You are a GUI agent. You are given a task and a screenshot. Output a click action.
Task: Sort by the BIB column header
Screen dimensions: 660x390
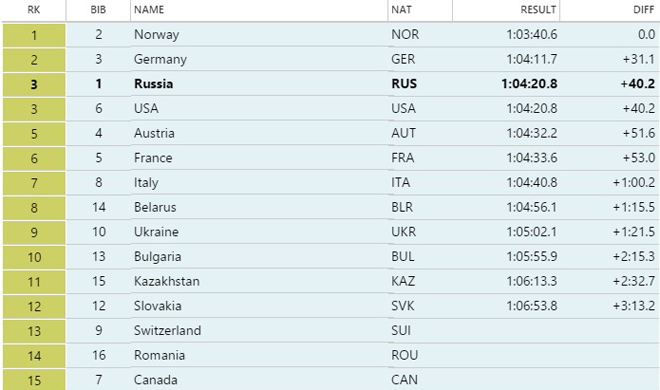(98, 10)
